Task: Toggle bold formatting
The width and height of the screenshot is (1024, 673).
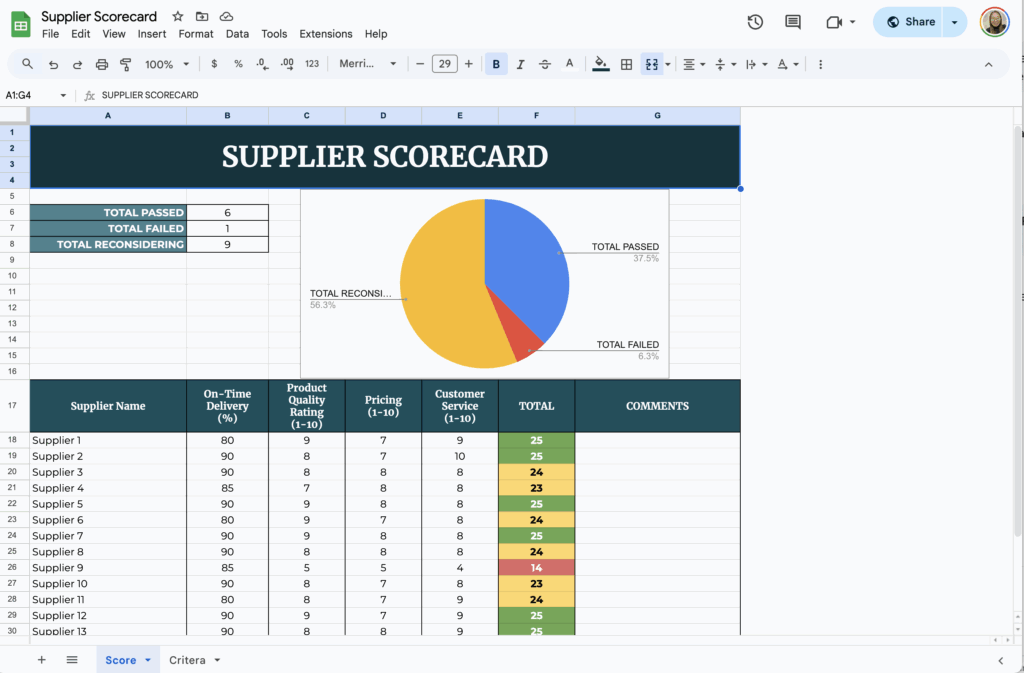Action: [496, 63]
